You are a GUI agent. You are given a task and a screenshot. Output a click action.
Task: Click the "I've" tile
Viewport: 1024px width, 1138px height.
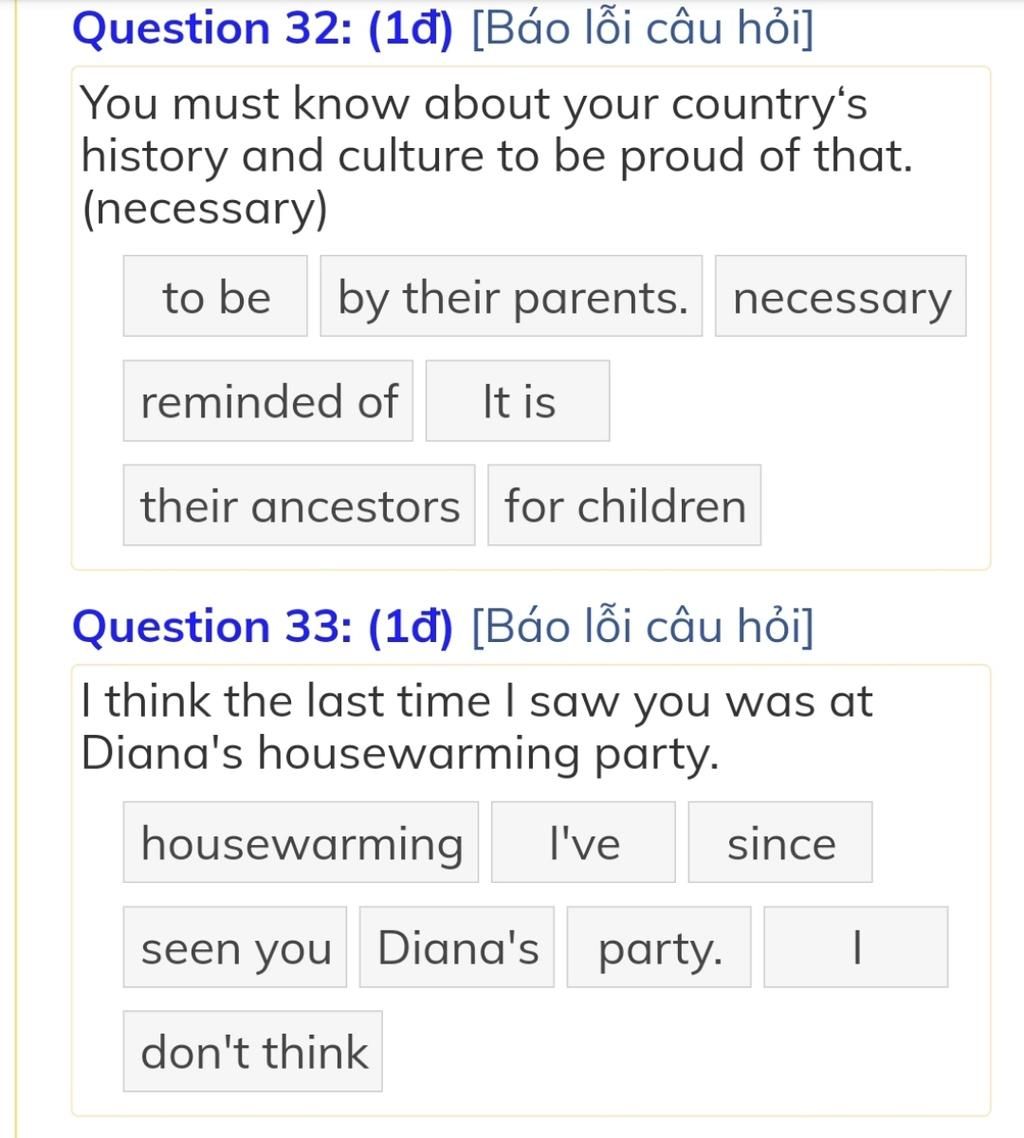click(x=583, y=843)
